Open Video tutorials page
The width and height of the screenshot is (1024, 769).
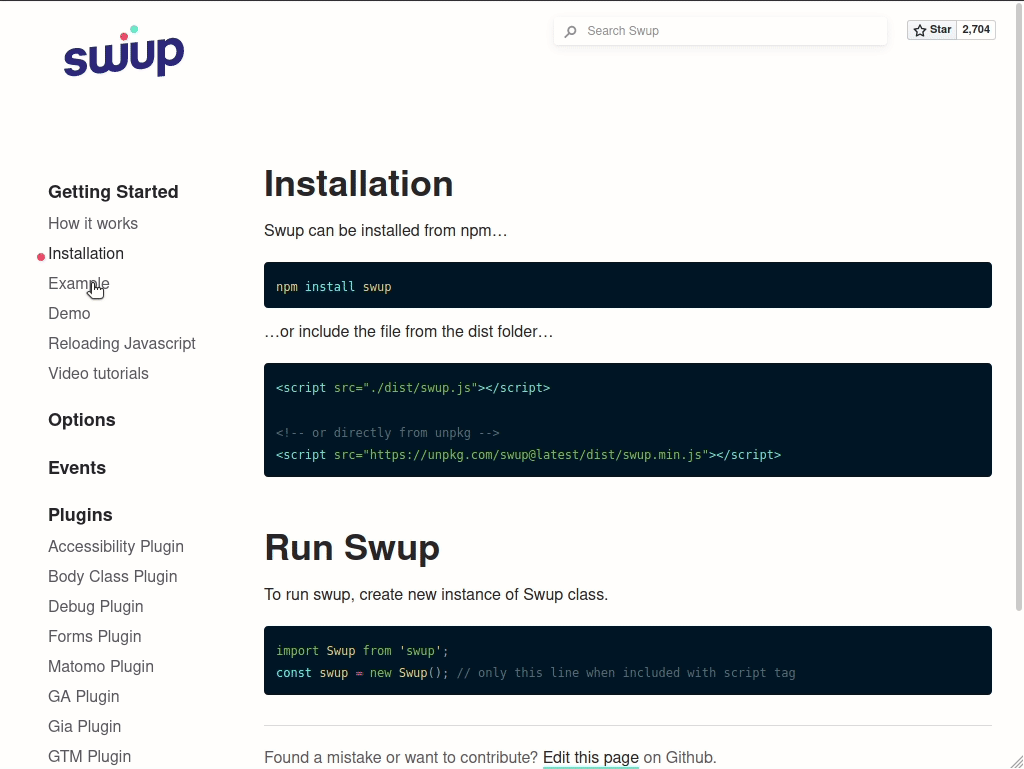tap(98, 373)
